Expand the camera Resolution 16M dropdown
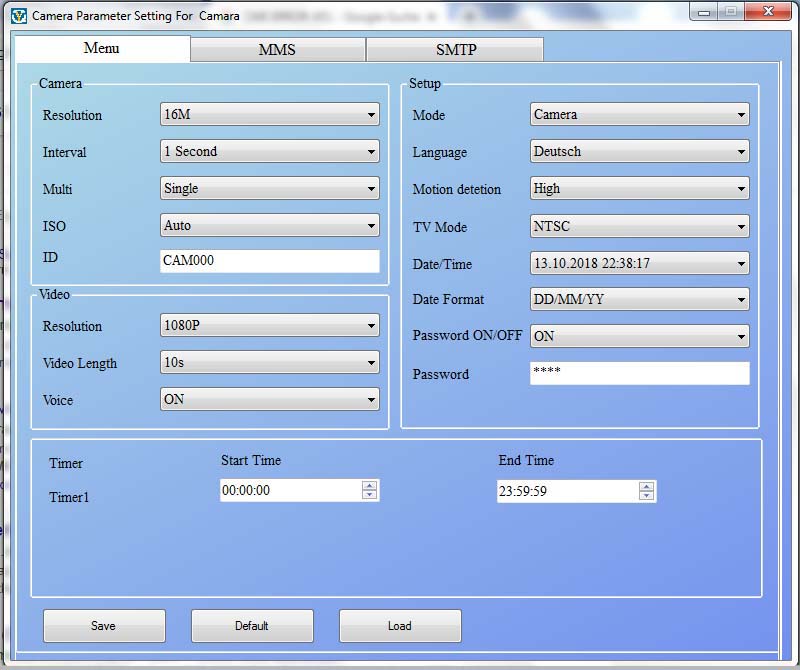 (270, 115)
